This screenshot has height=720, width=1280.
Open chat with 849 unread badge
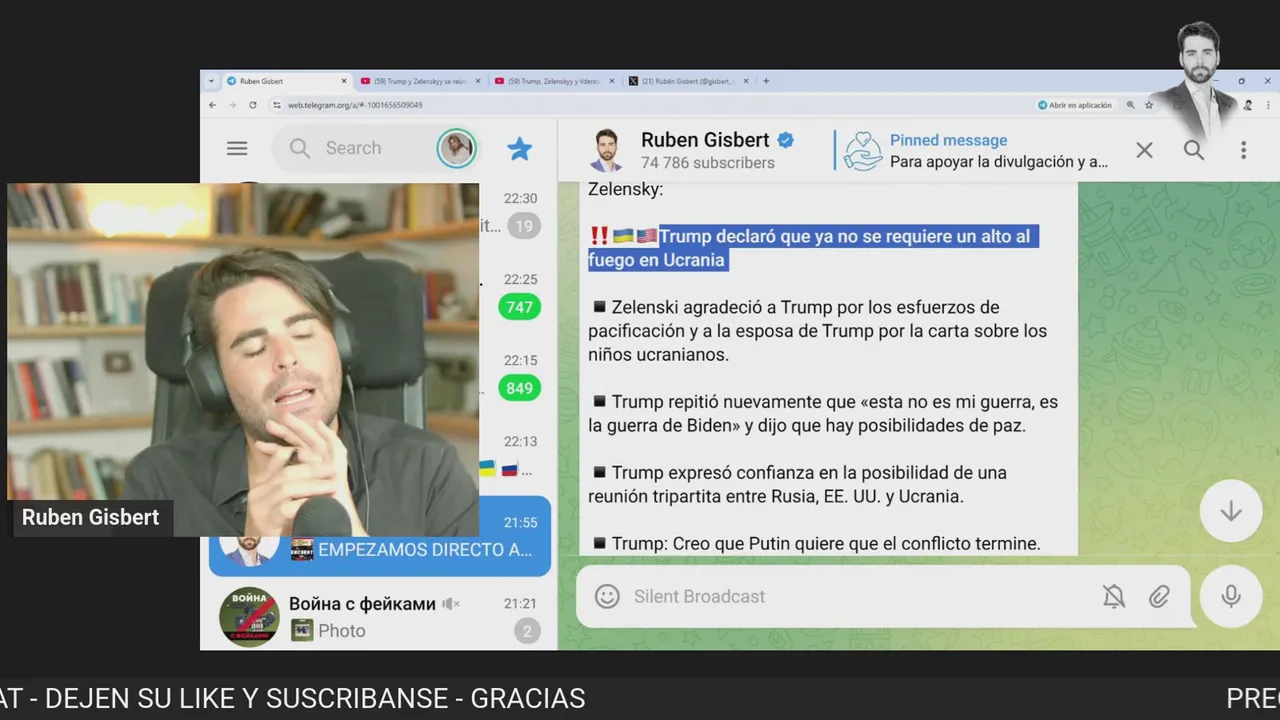click(x=519, y=388)
